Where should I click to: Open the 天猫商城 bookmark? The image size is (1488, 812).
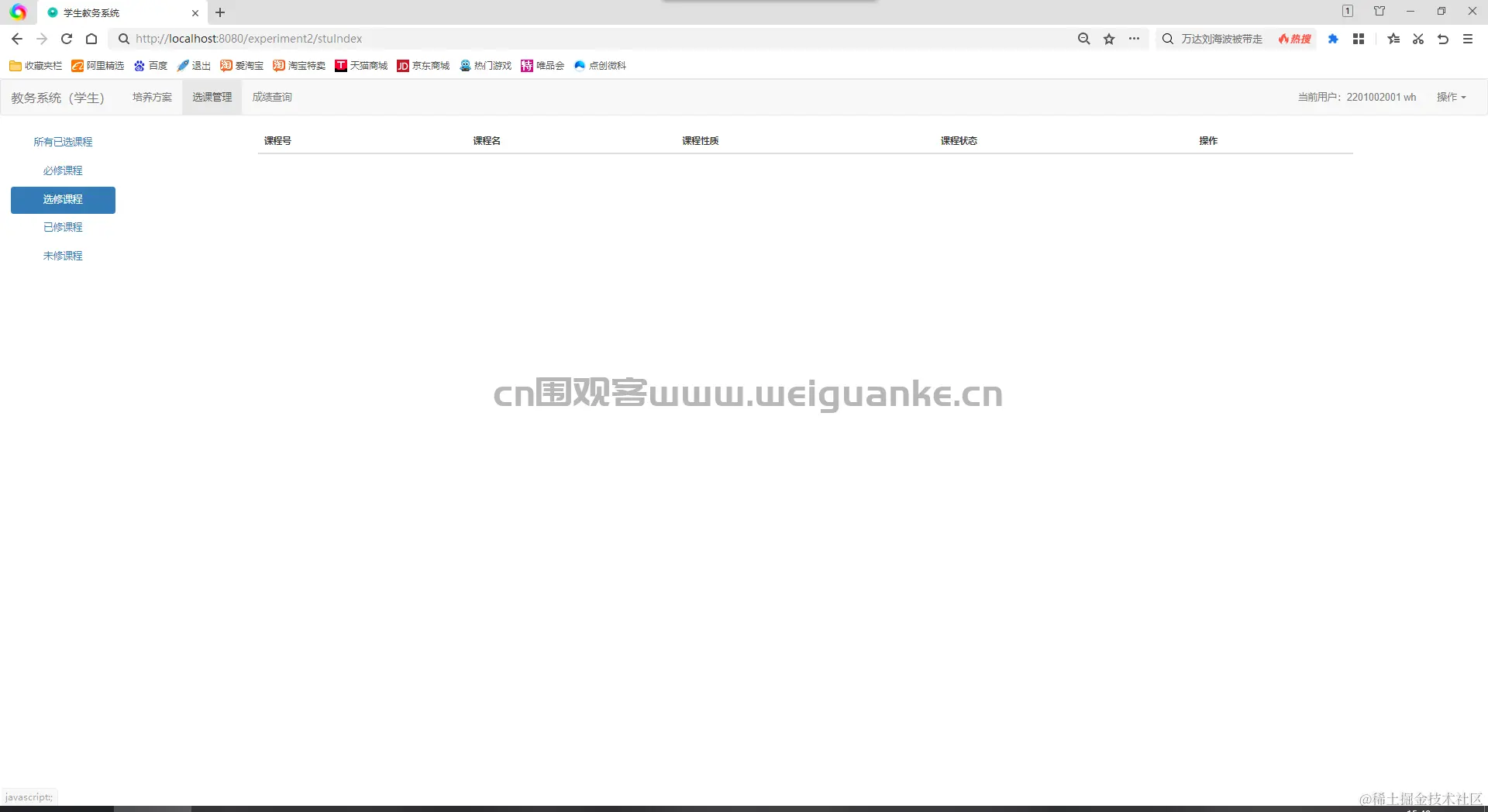(361, 66)
